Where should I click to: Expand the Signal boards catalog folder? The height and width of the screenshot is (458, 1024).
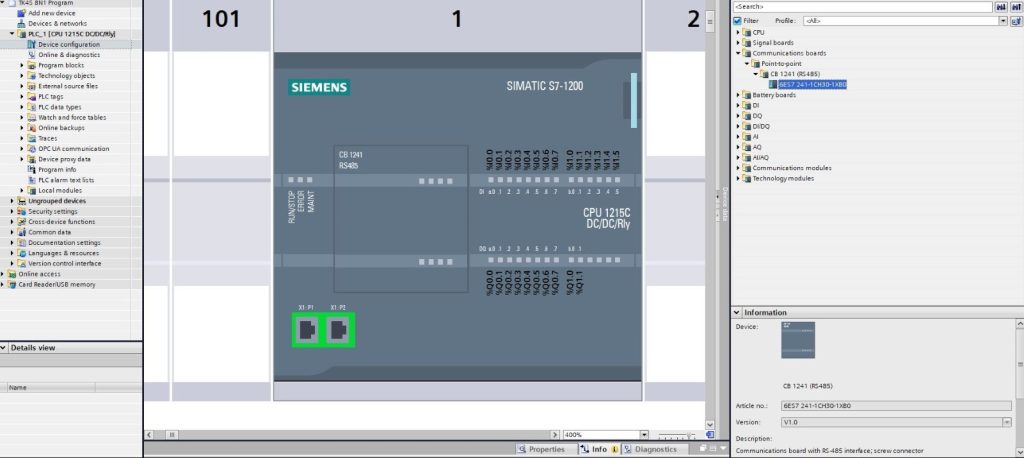738,43
